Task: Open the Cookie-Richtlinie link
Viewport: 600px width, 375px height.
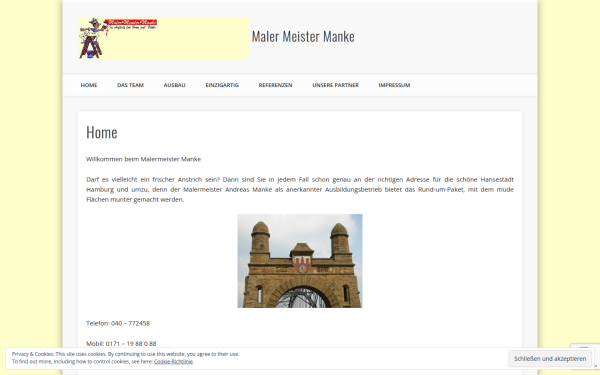Action: (173, 362)
